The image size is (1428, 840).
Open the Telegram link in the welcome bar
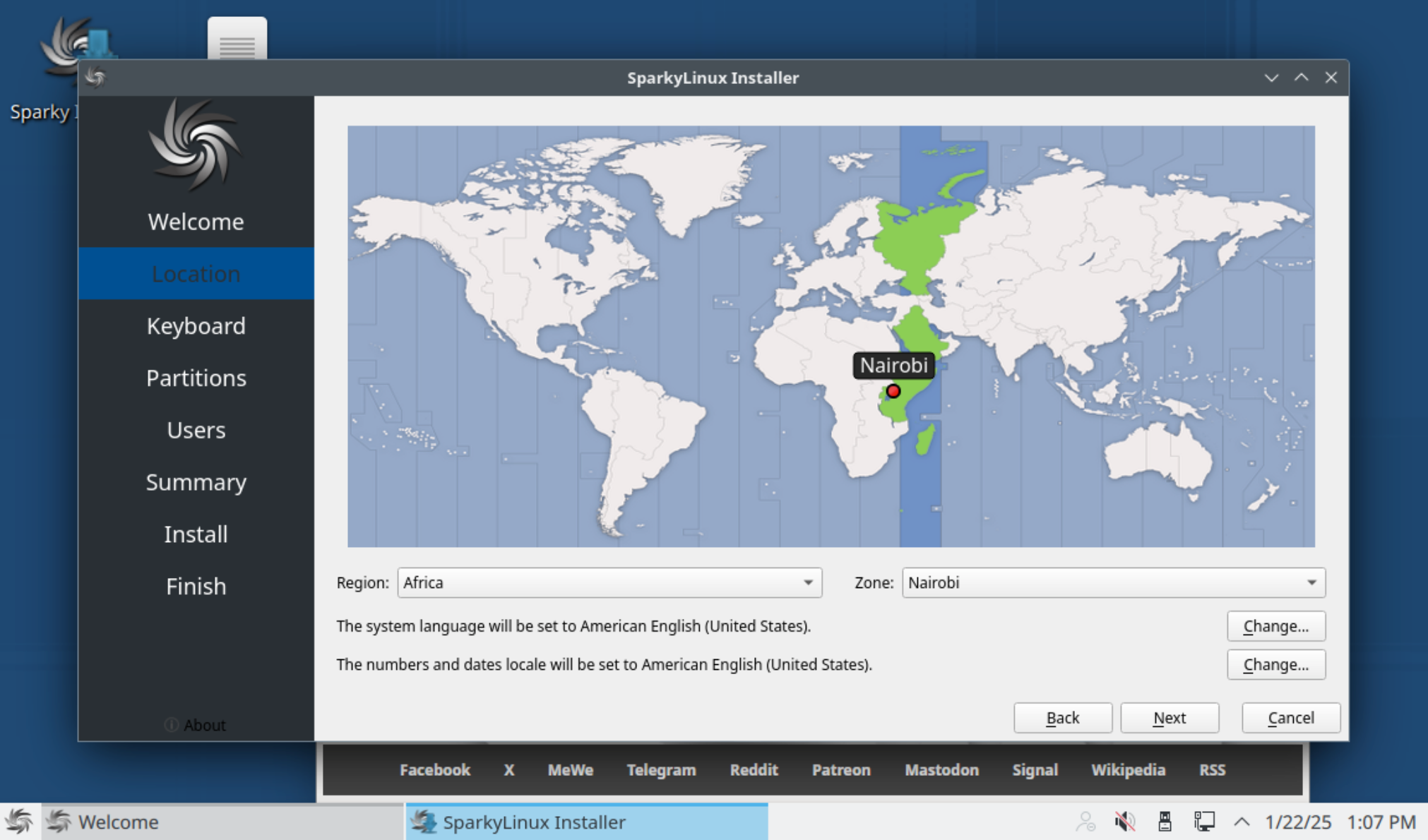click(x=661, y=770)
